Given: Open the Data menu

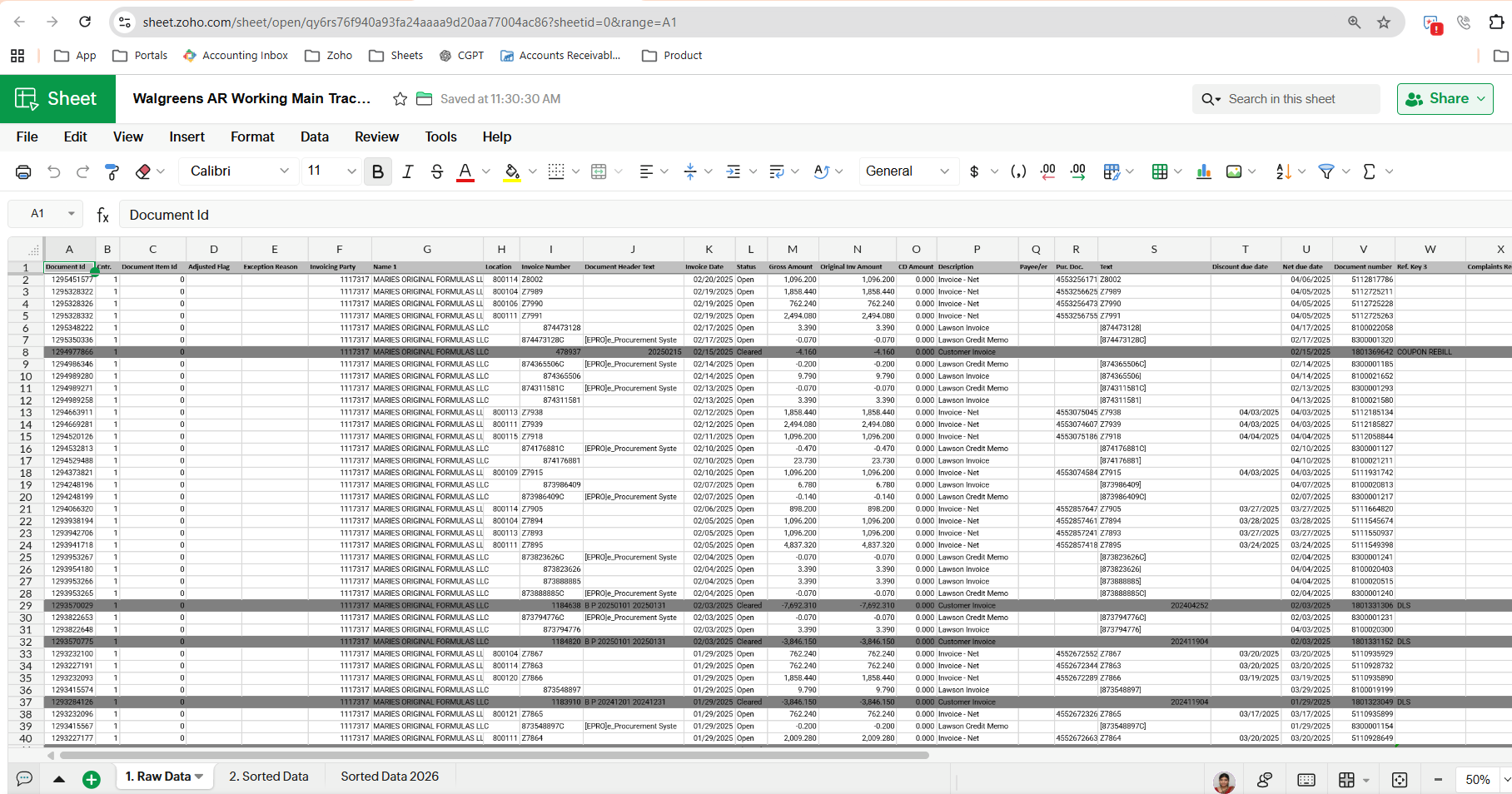Looking at the screenshot, I should pos(315,137).
